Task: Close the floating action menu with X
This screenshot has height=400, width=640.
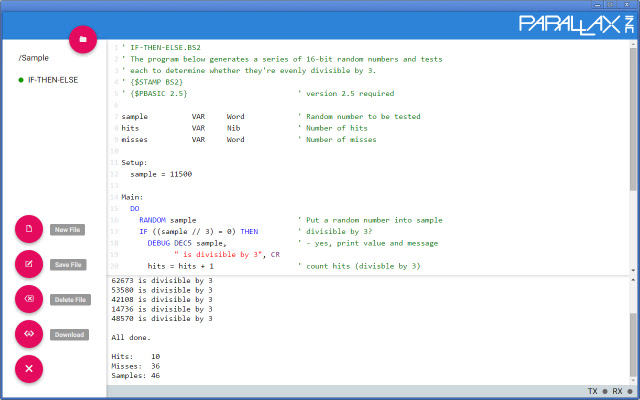Action: [x=29, y=369]
